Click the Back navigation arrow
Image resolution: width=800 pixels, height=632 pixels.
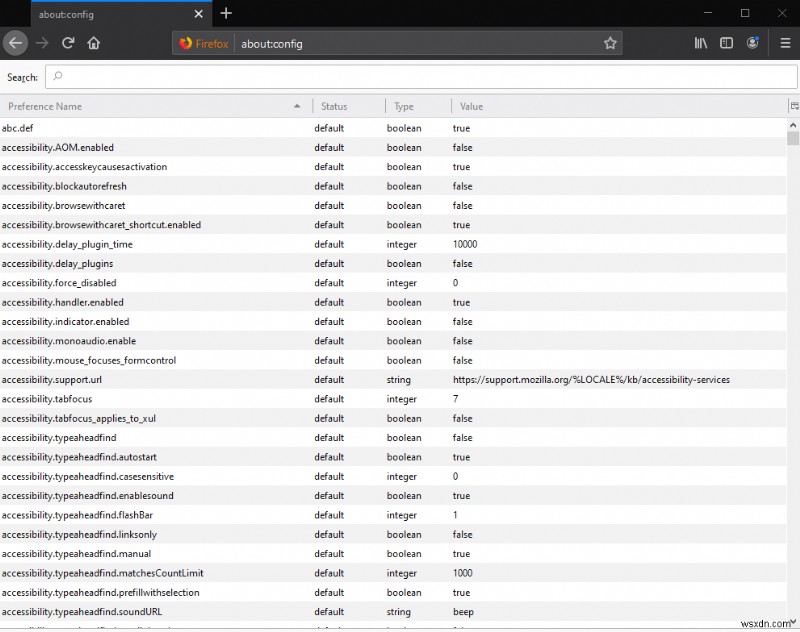(16, 43)
